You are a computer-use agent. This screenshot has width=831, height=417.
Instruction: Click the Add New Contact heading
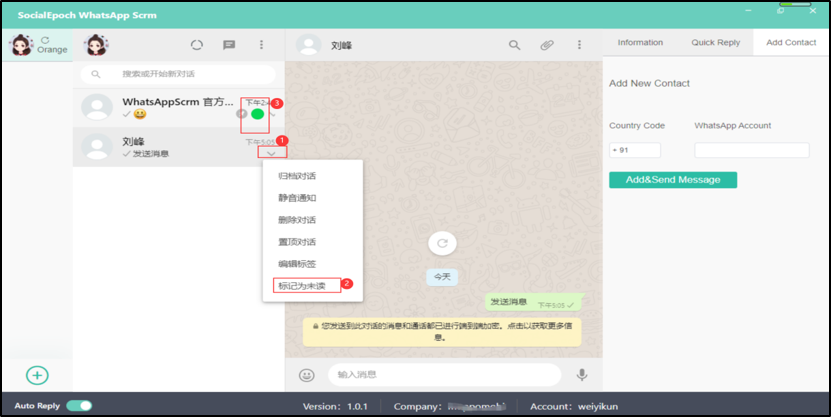[649, 83]
